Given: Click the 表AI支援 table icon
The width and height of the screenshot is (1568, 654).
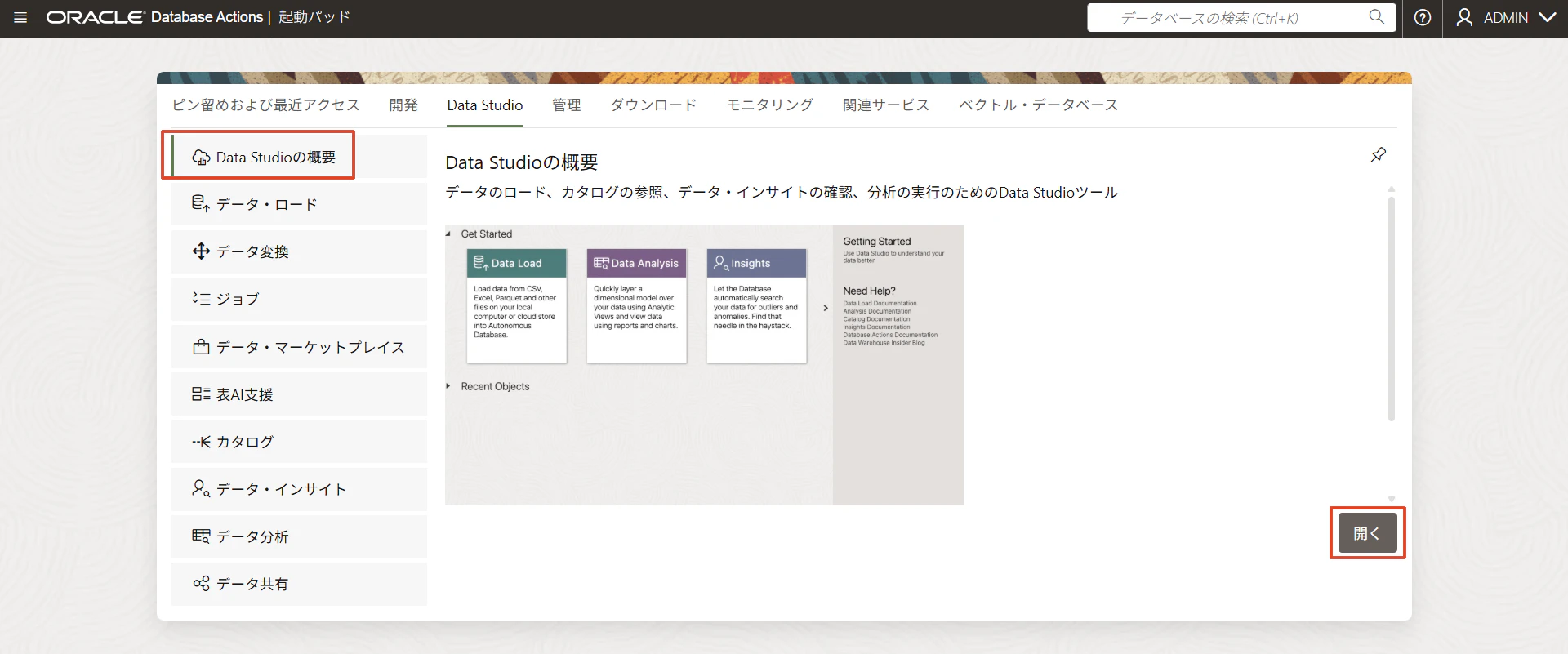Looking at the screenshot, I should point(201,394).
